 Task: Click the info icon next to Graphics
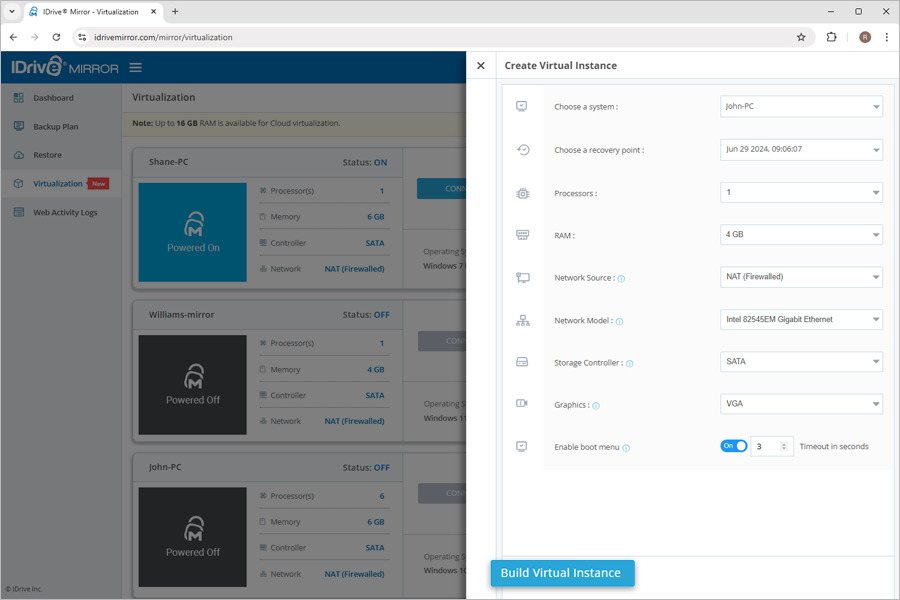pos(596,406)
